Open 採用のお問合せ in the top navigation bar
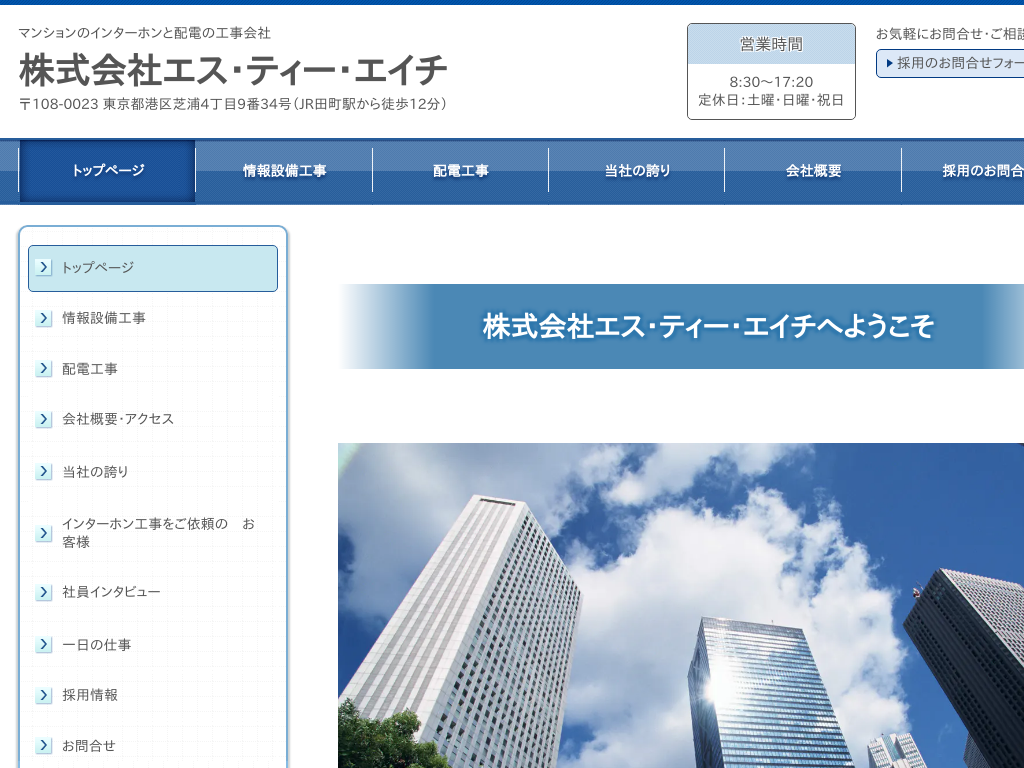The image size is (1024, 768). coord(963,171)
